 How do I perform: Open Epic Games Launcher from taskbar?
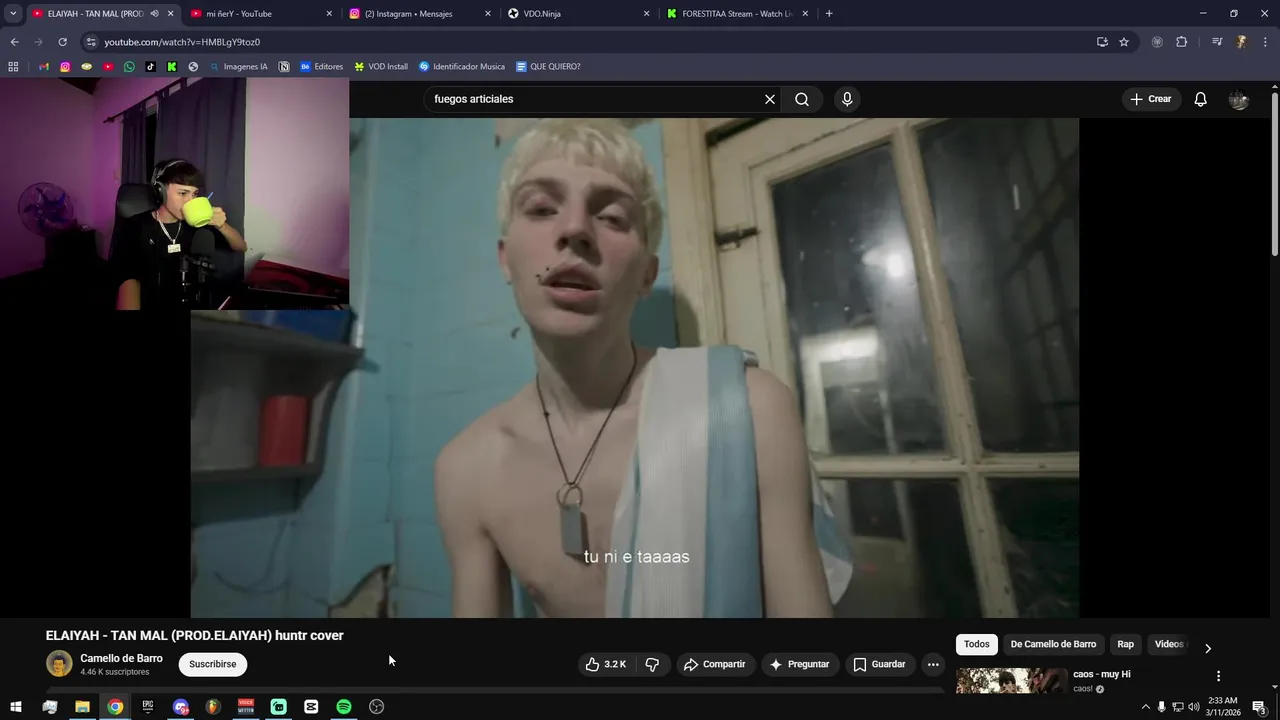click(148, 707)
